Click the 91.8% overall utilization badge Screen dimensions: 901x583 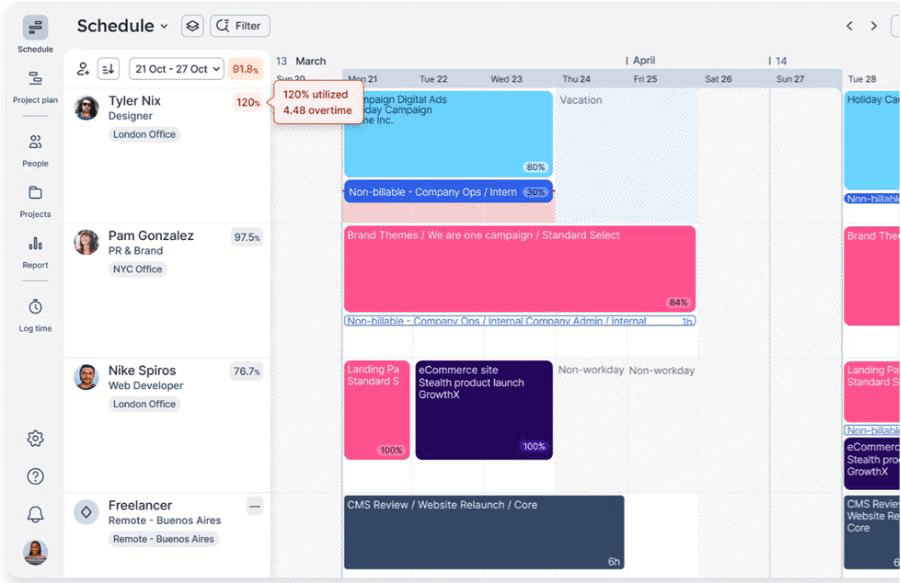[245, 69]
